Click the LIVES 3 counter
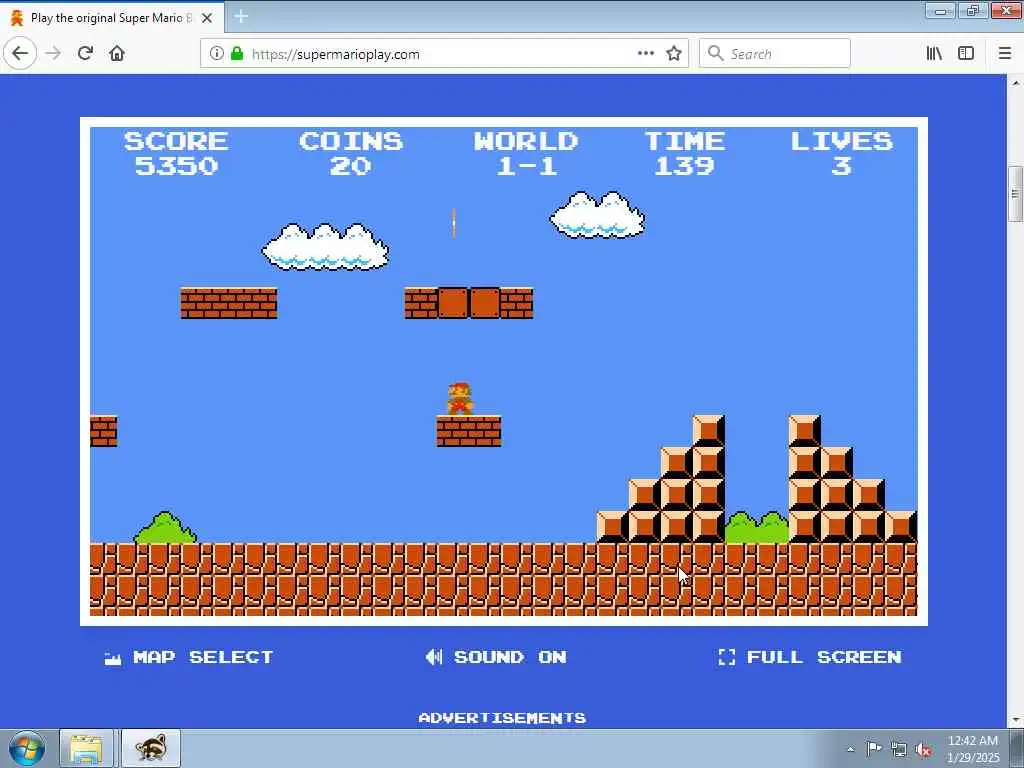This screenshot has height=768, width=1024. pyautogui.click(x=842, y=153)
